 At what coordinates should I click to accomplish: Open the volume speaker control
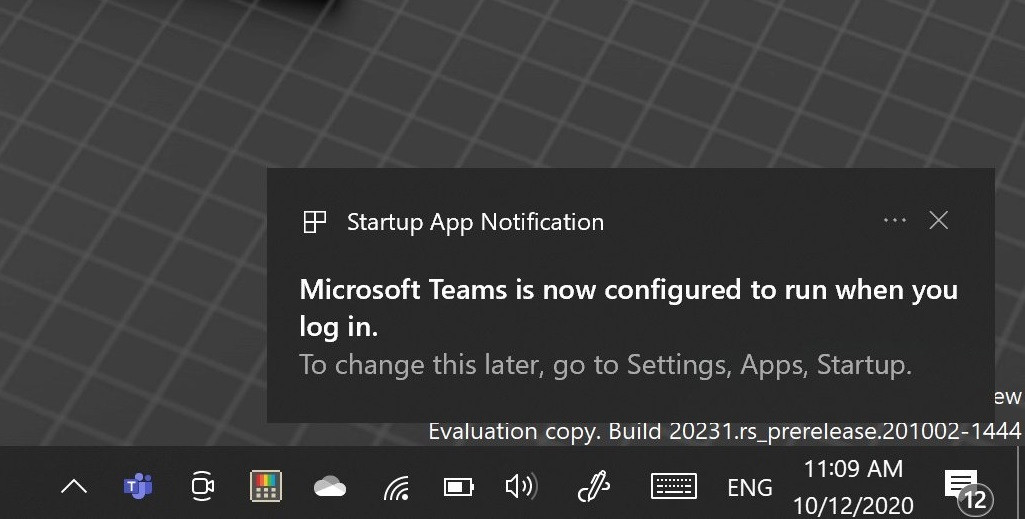pos(520,487)
